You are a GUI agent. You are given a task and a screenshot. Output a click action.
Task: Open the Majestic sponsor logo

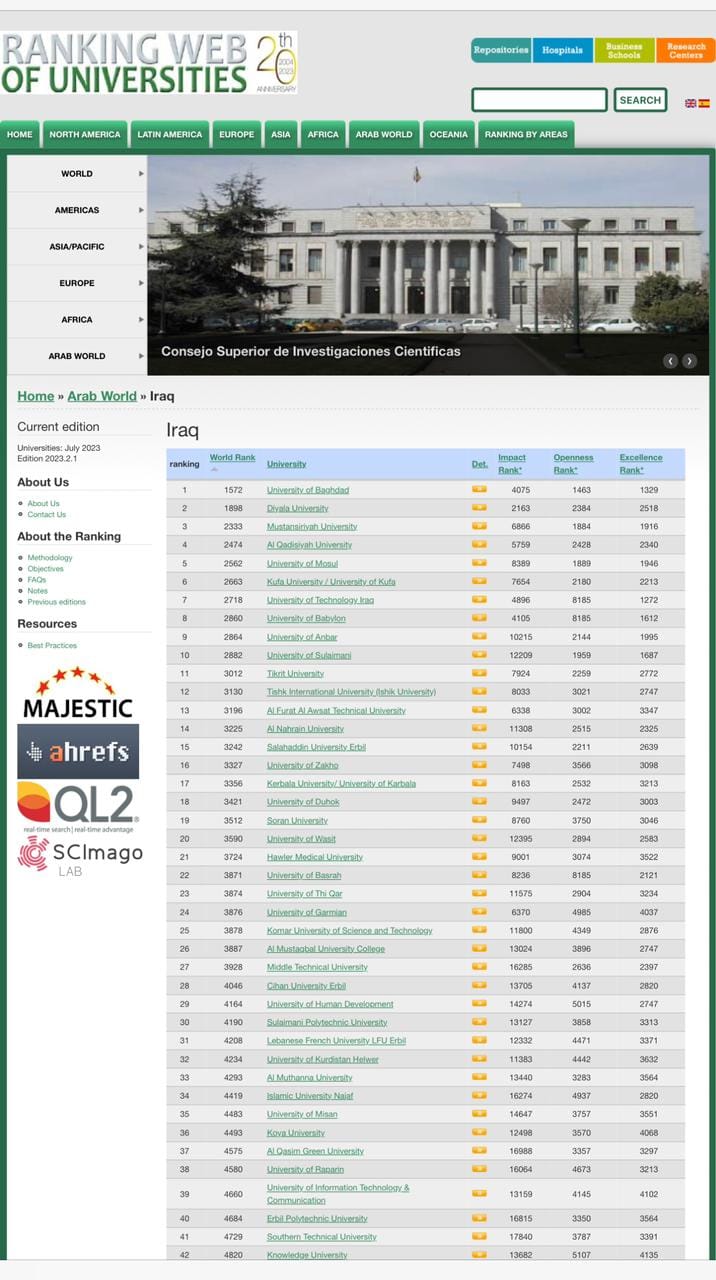(77, 694)
